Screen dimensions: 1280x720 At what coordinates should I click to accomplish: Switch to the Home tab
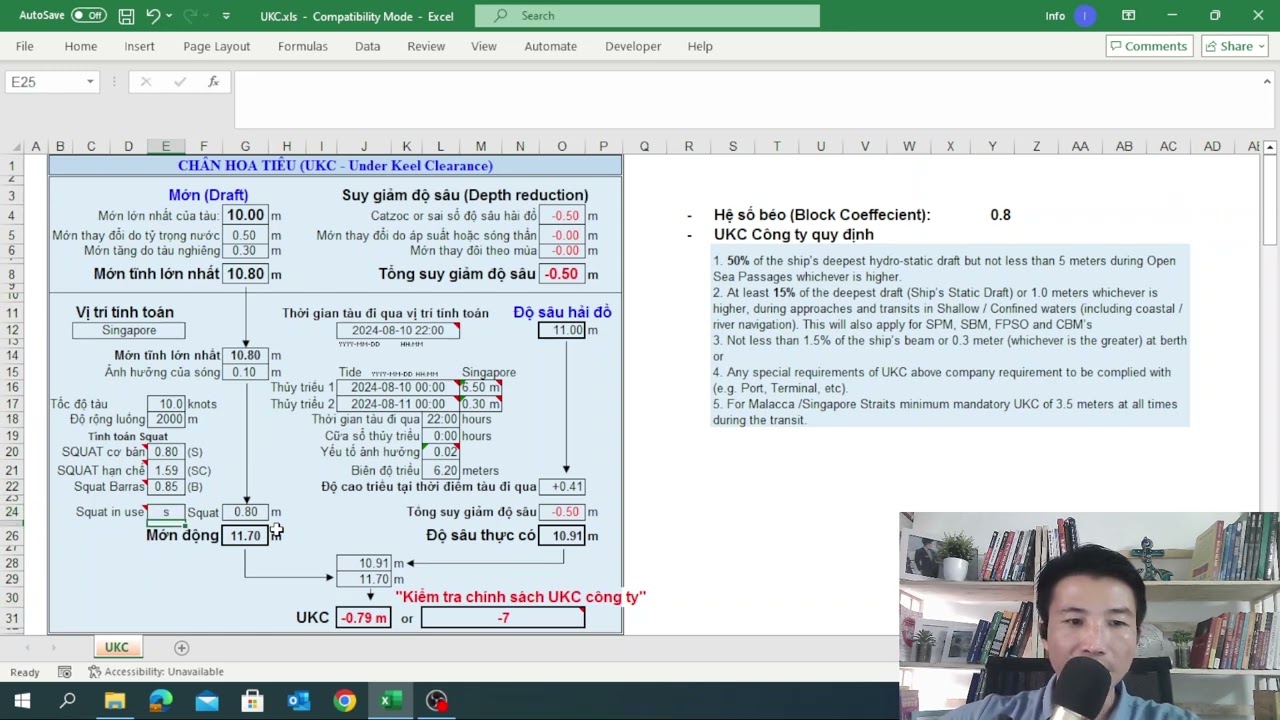(x=81, y=46)
